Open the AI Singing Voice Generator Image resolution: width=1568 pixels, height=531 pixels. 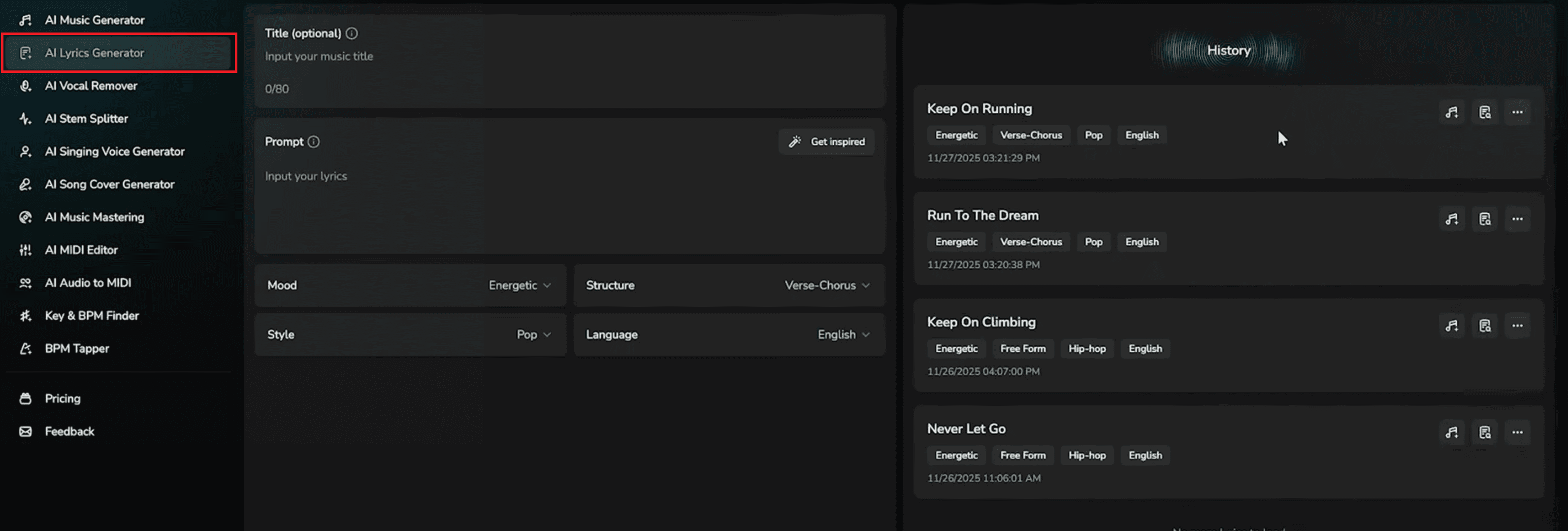click(x=114, y=151)
